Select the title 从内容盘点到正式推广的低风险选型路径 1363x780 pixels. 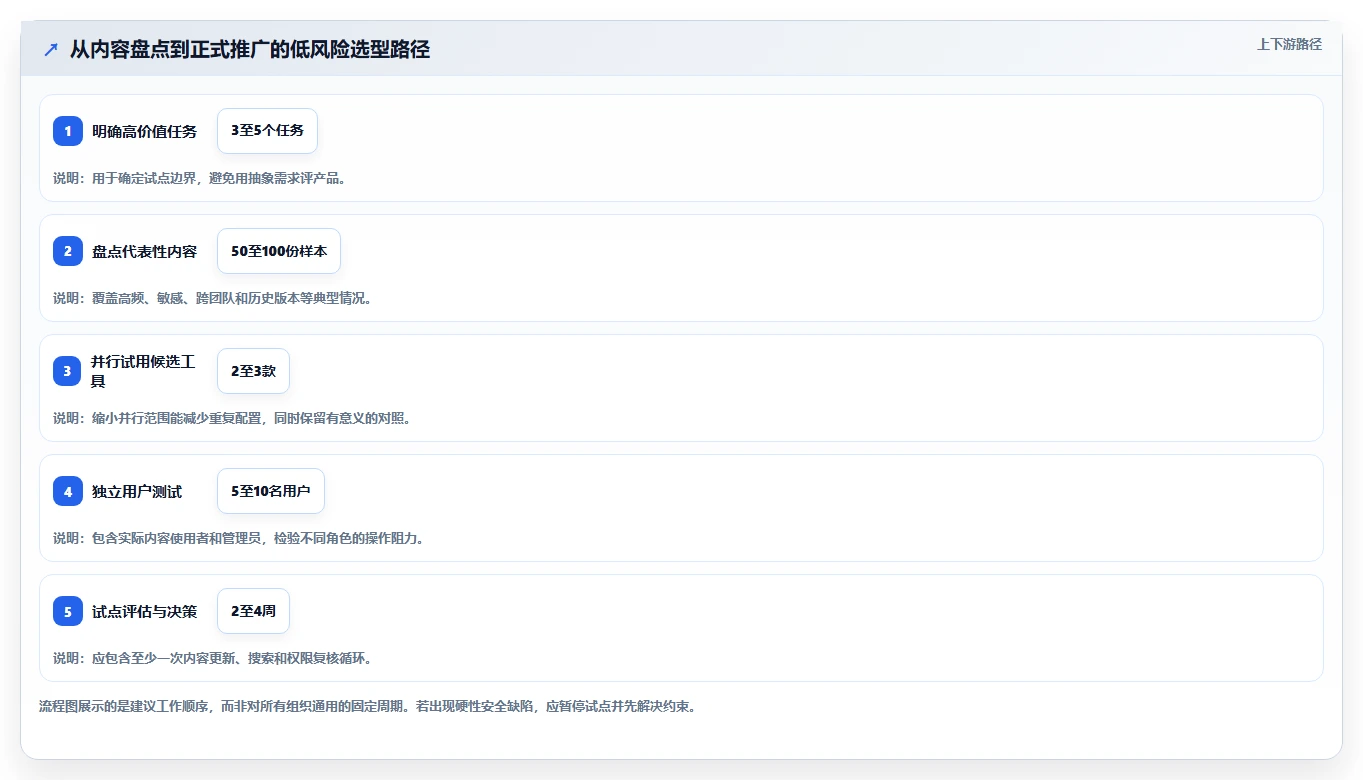point(250,49)
